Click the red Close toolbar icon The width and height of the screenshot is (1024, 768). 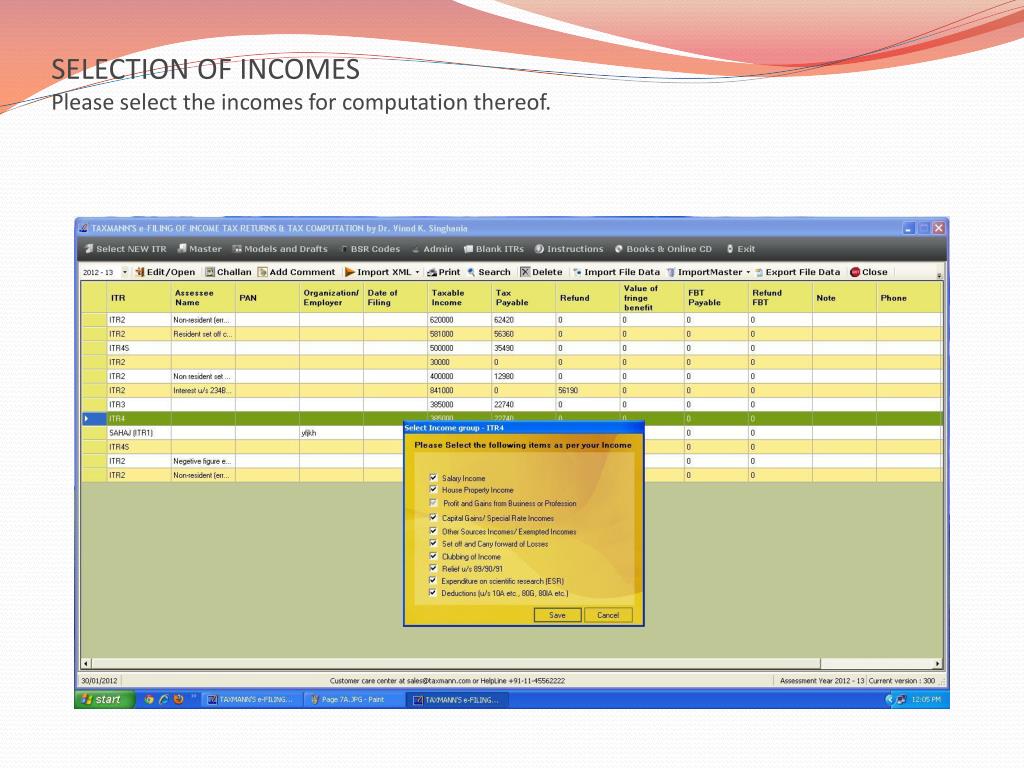[x=855, y=272]
